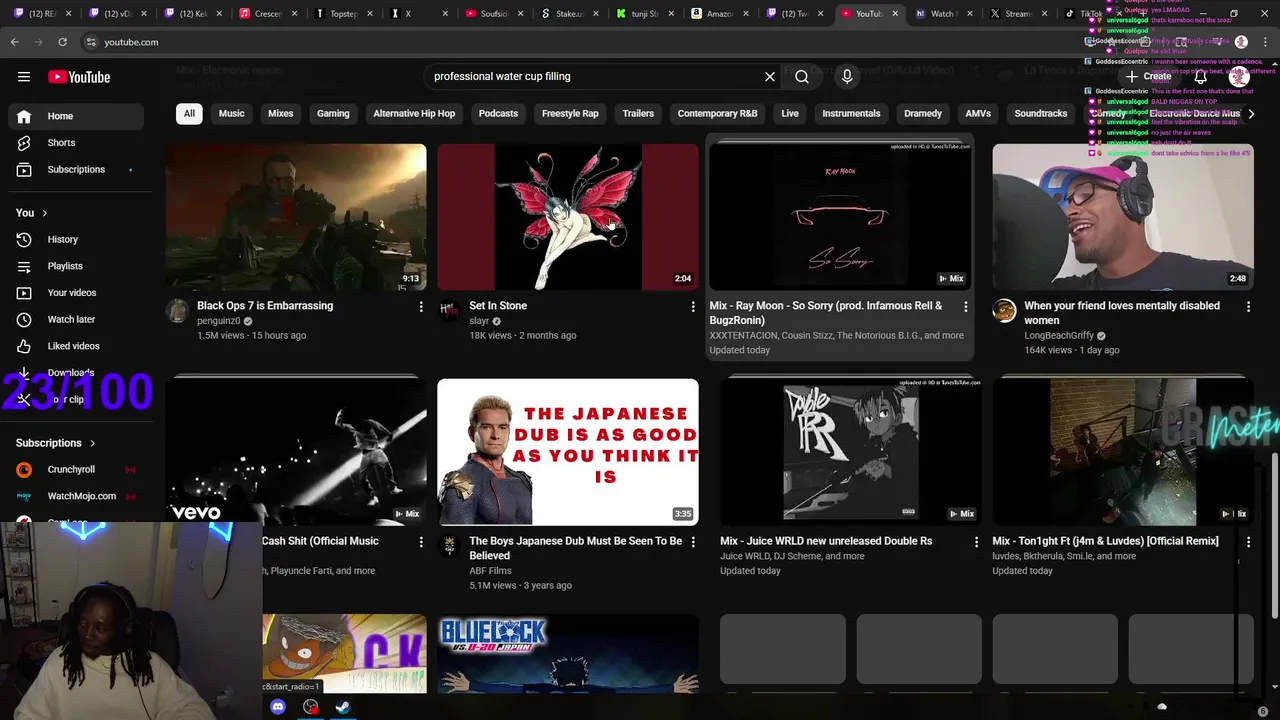Select the All filter chip
Viewport: 1280px width, 720px height.
pyautogui.click(x=189, y=113)
